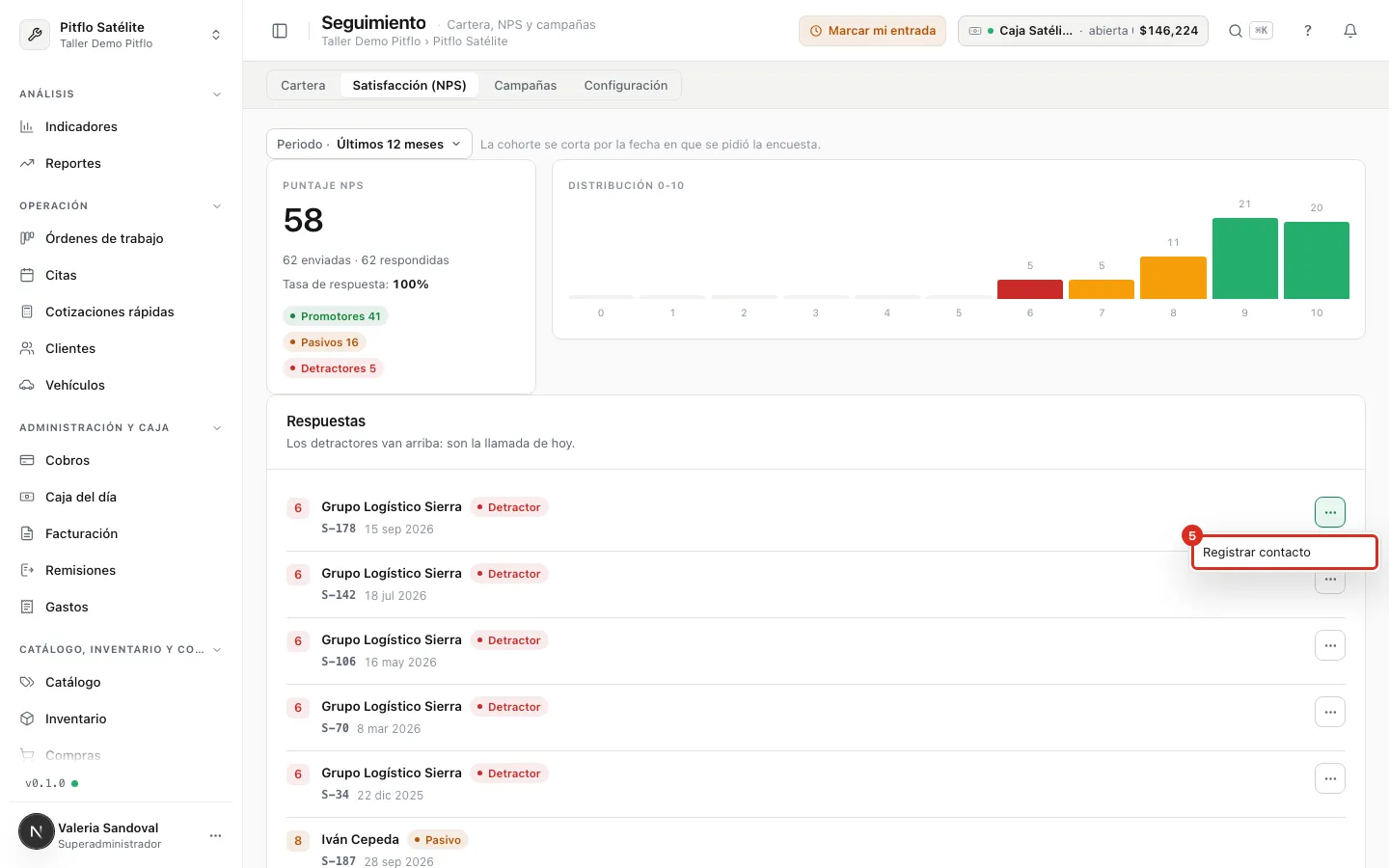Click the green bar for score 9
This screenshot has height=868, width=1389.
click(1244, 258)
